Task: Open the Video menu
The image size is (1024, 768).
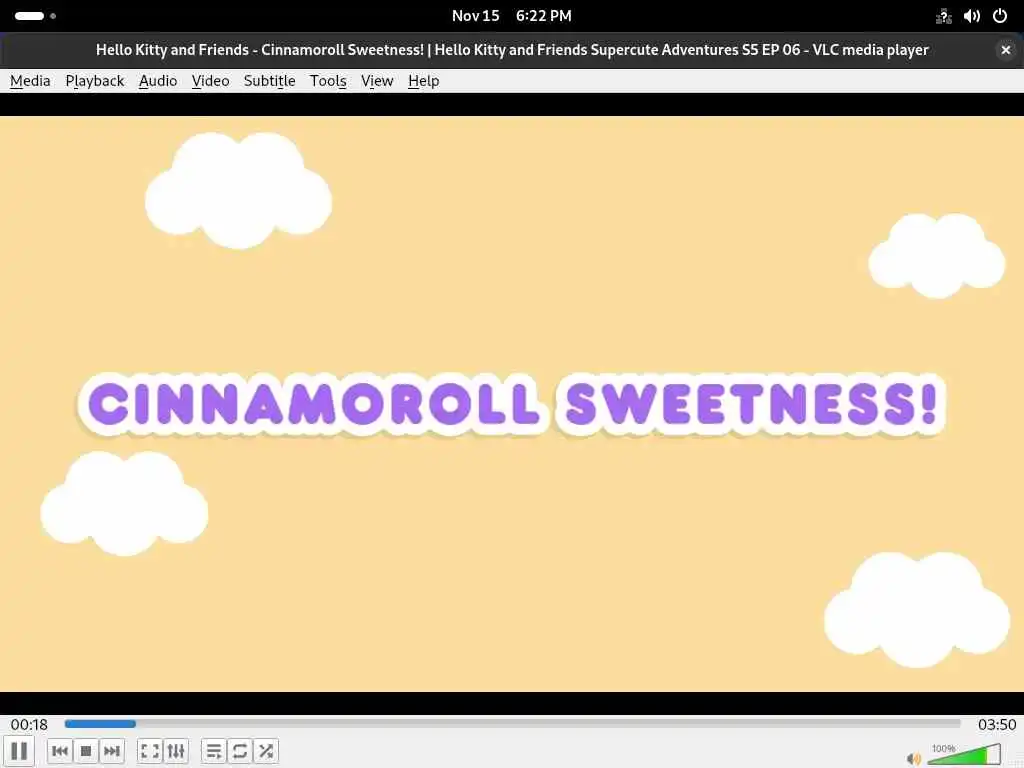Action: [x=210, y=81]
